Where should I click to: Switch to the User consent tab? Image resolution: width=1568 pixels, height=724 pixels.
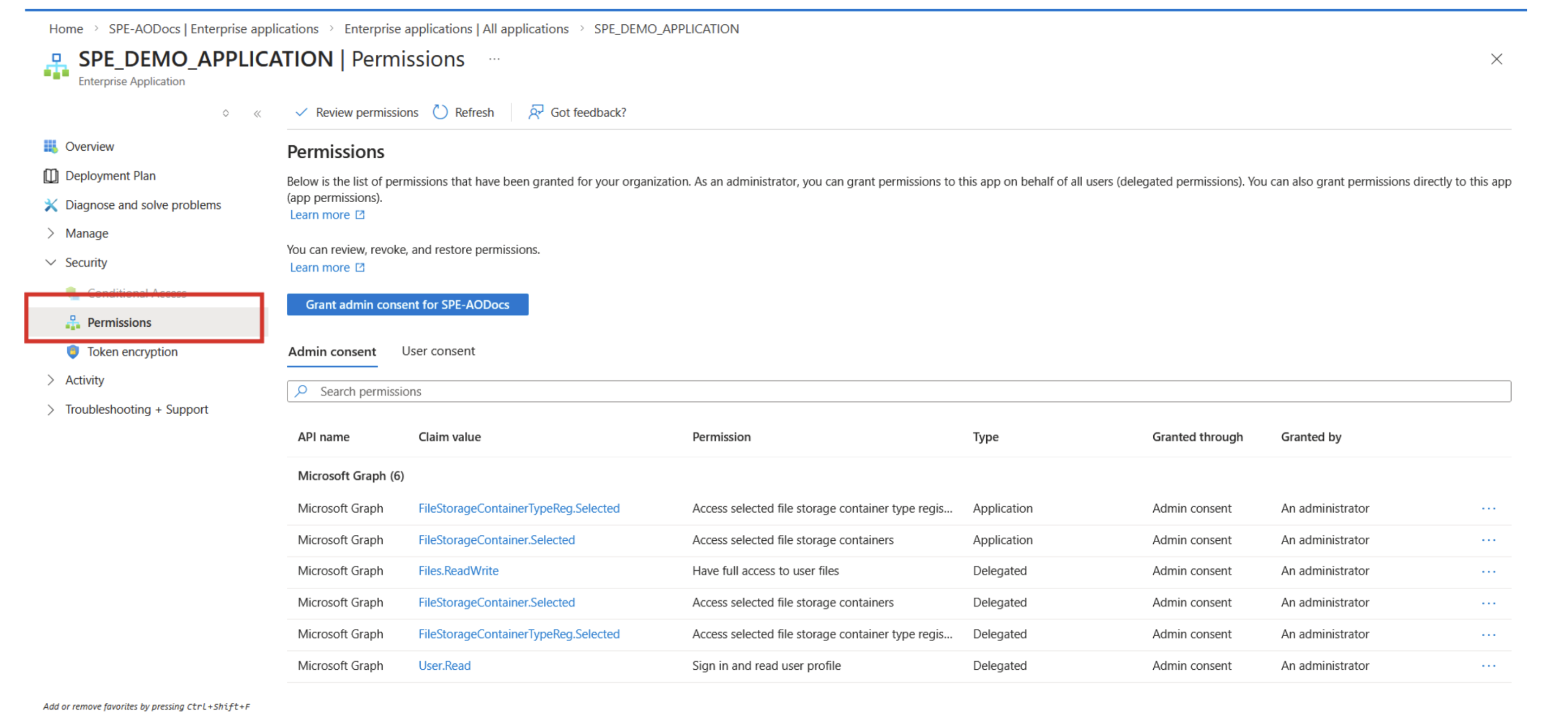click(438, 351)
